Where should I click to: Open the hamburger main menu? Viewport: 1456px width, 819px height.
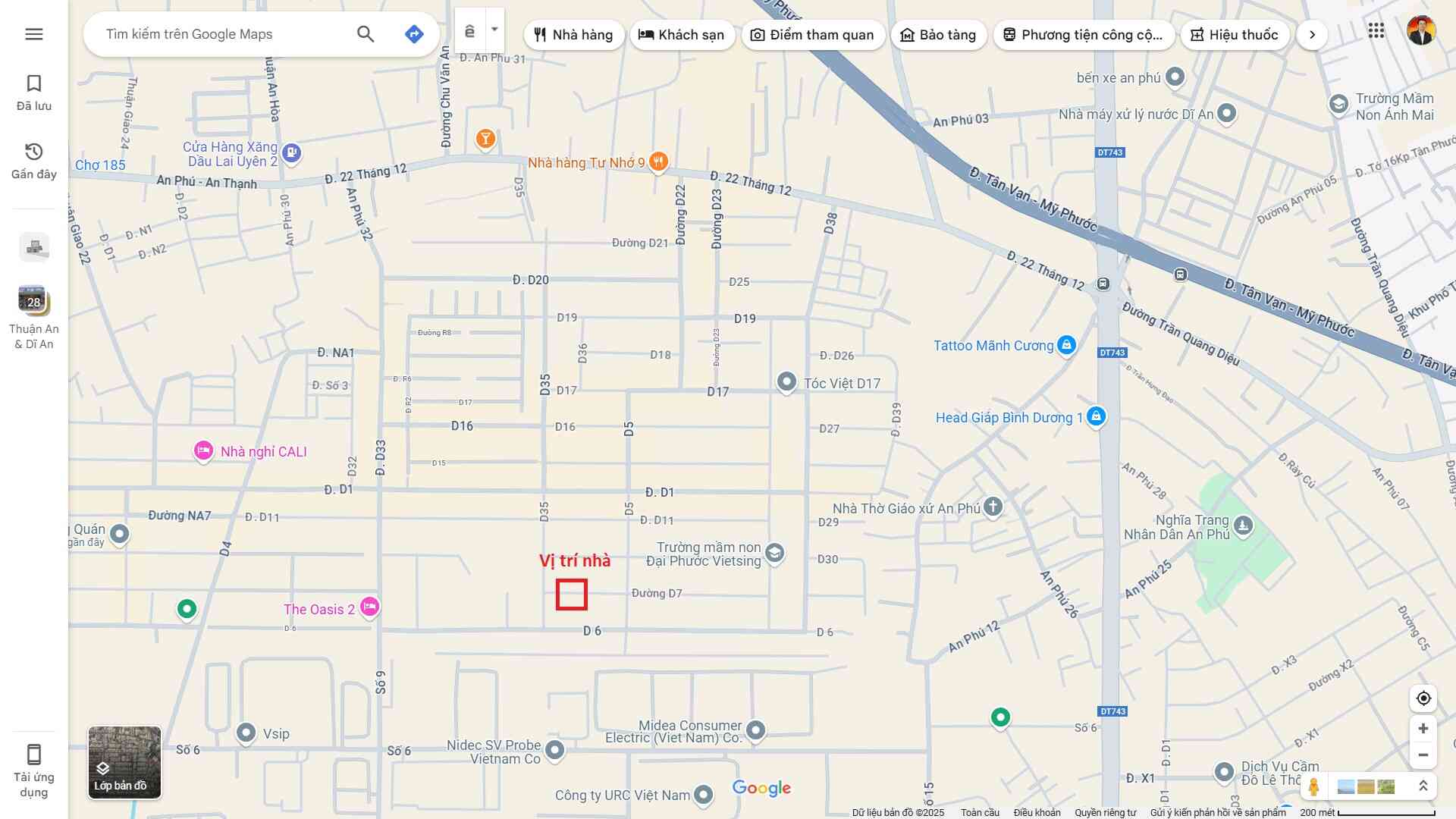[x=33, y=34]
